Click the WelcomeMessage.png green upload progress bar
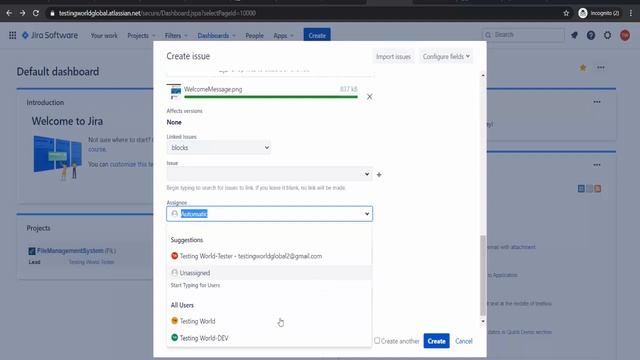 pos(271,97)
